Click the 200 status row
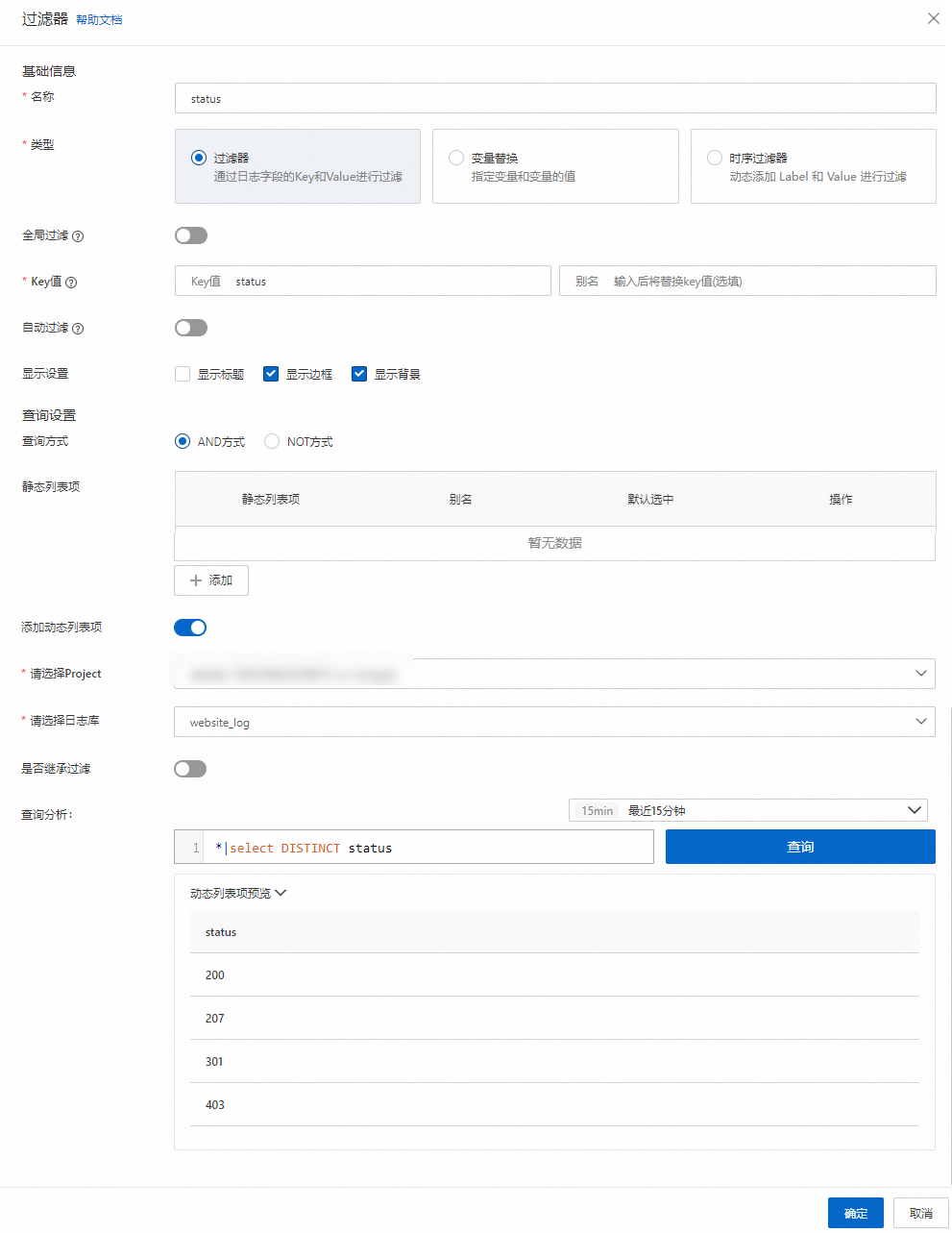Image resolution: width=952 pixels, height=1233 pixels. pyautogui.click(x=554, y=974)
